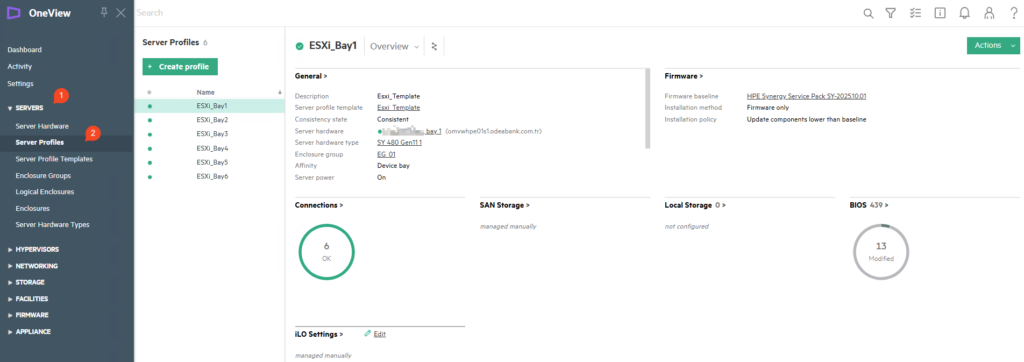Viewport: 1024px width, 362px height.
Task: Select ESXi_Bay5 profile row
Action: click(210, 162)
